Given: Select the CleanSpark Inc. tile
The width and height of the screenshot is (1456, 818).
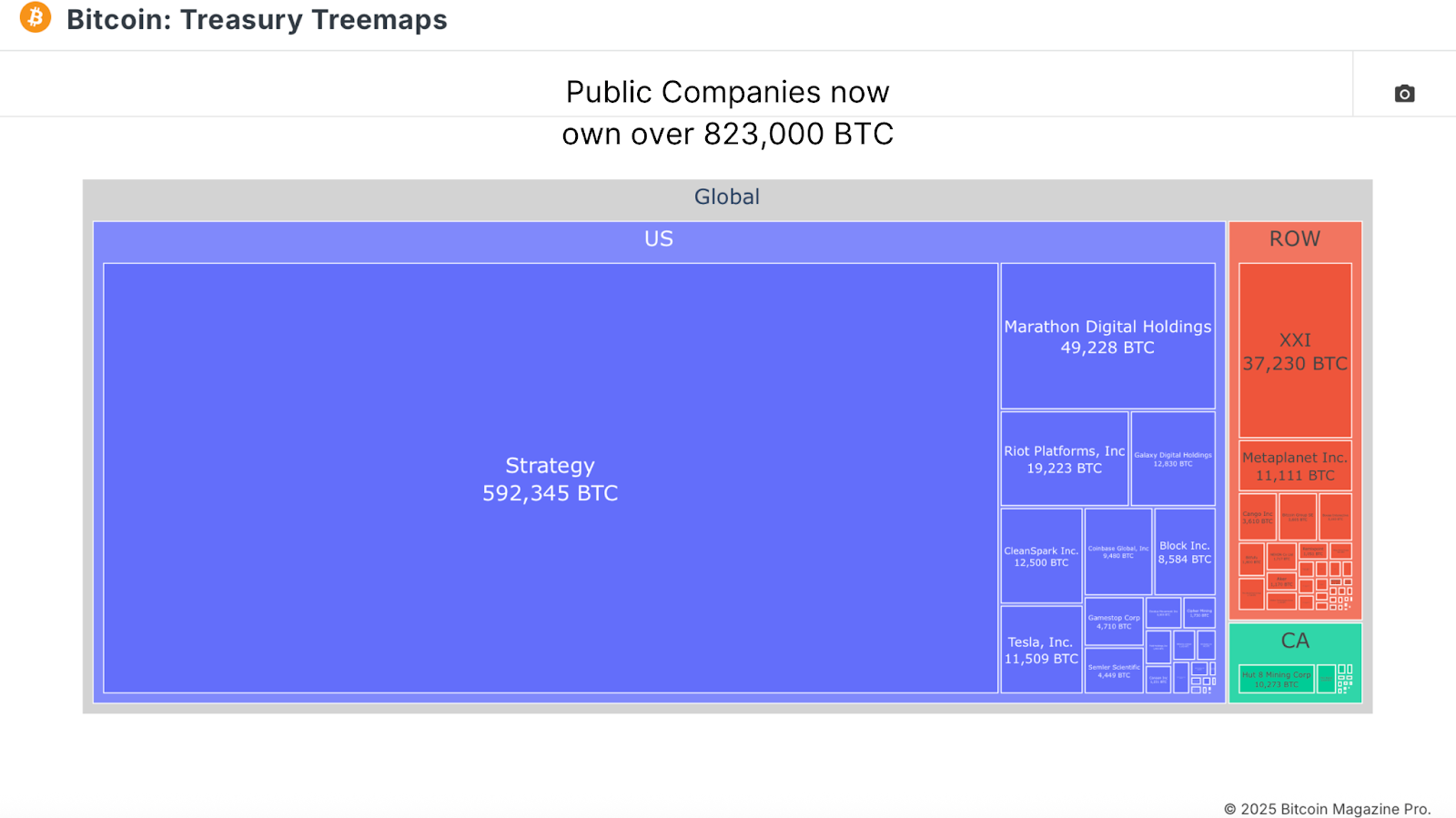Looking at the screenshot, I should pyautogui.click(x=1040, y=556).
